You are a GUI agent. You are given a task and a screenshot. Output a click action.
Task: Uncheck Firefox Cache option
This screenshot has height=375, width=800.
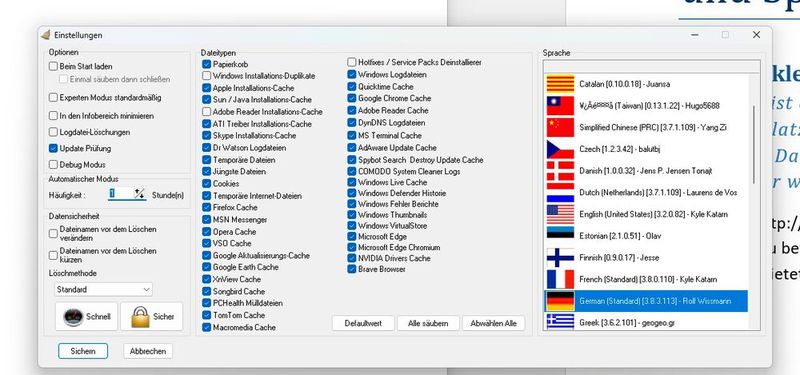(206, 207)
